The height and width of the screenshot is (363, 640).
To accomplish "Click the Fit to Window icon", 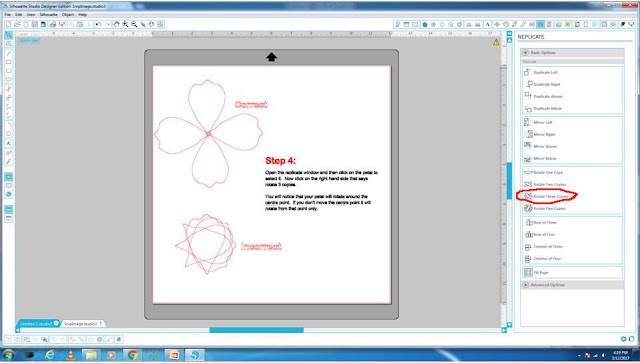I will [x=160, y=24].
